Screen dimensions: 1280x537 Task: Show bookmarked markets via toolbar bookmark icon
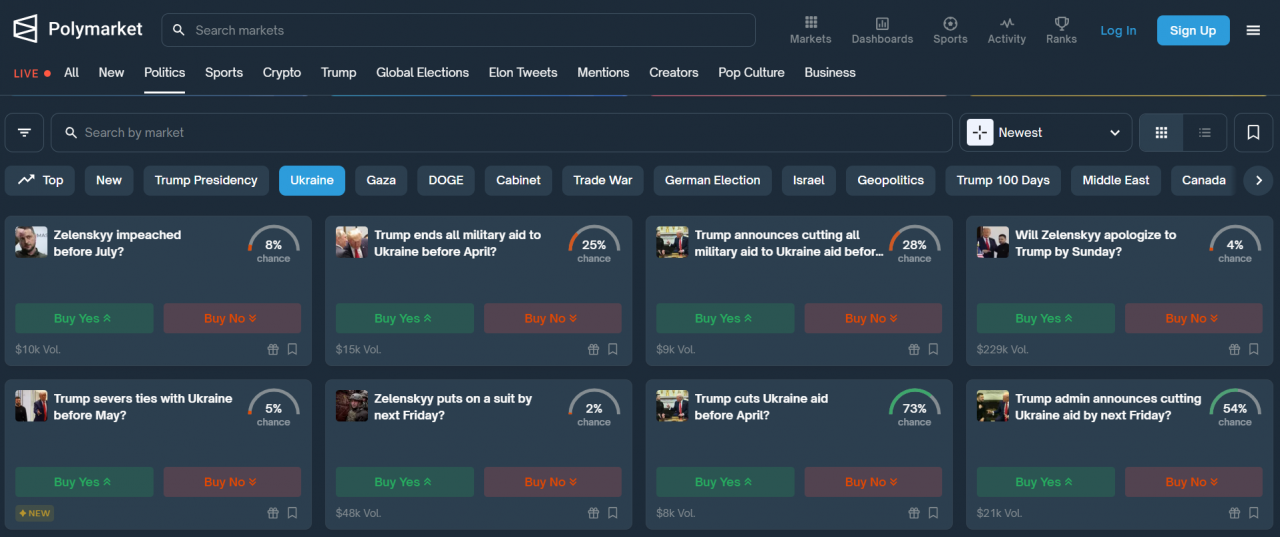click(1253, 132)
